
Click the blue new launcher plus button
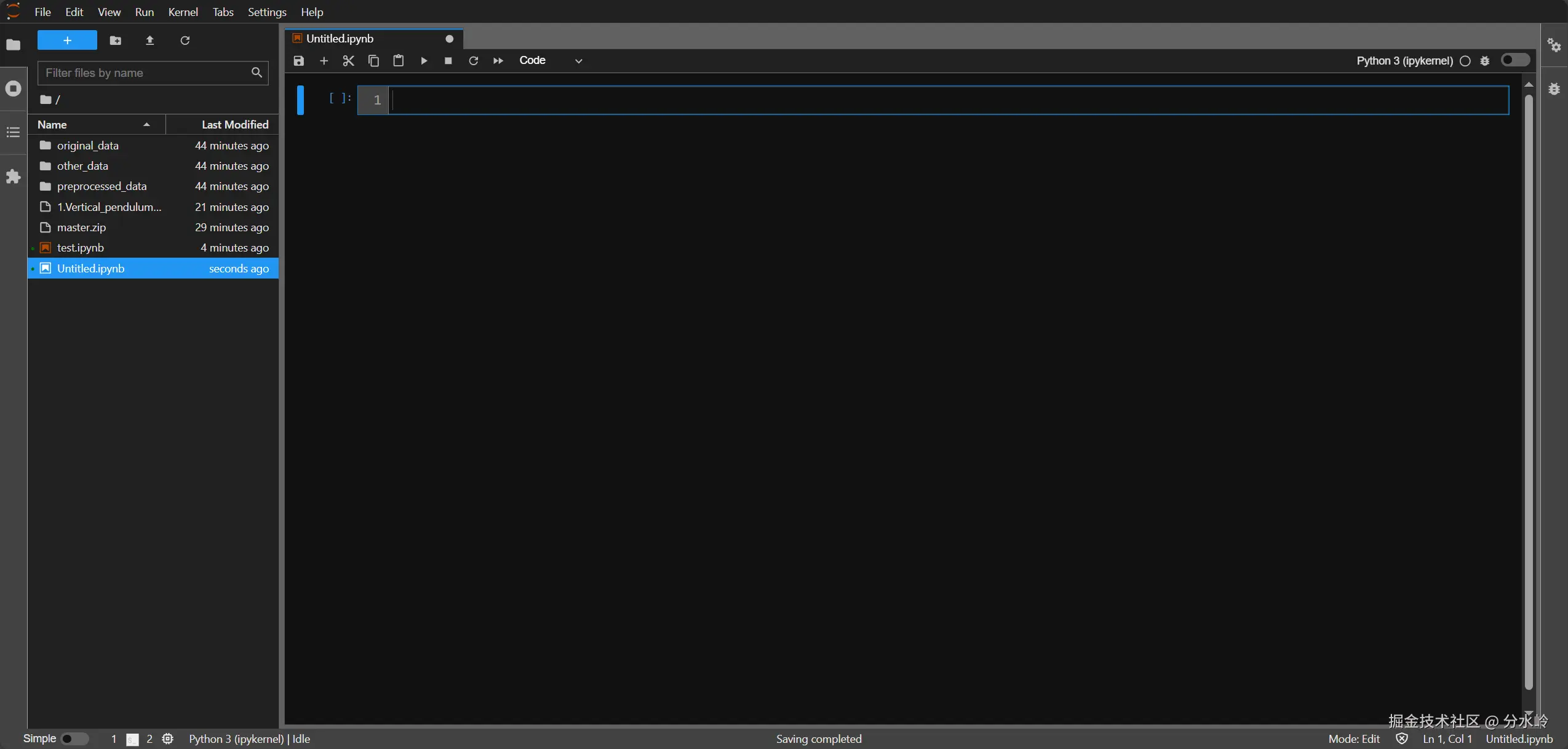[67, 41]
